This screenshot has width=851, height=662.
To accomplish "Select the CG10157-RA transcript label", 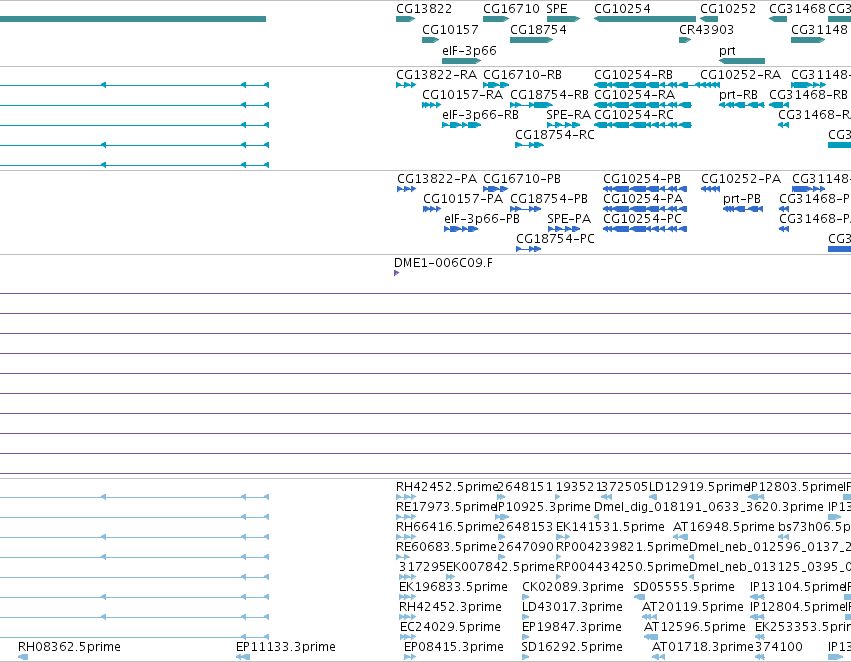I will click(463, 94).
